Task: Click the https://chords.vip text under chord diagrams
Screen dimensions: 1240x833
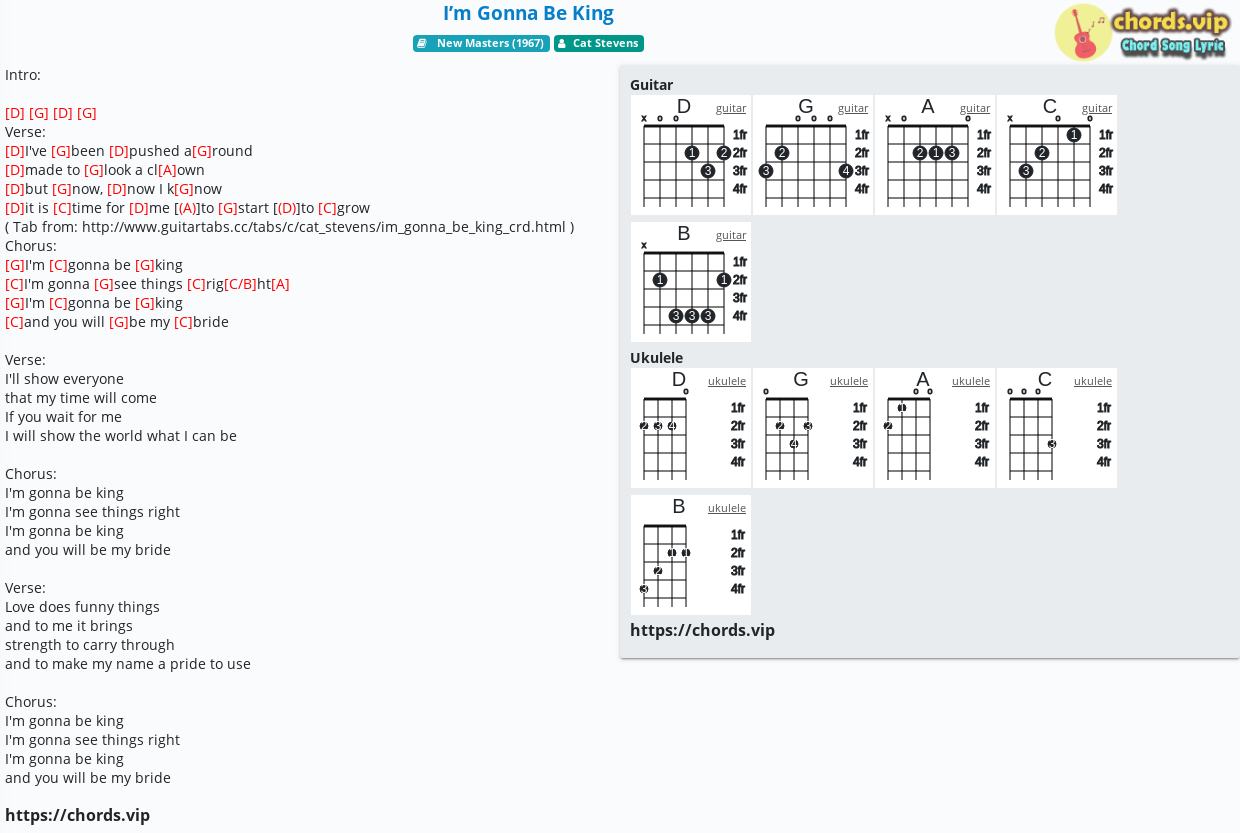Action: (702, 630)
